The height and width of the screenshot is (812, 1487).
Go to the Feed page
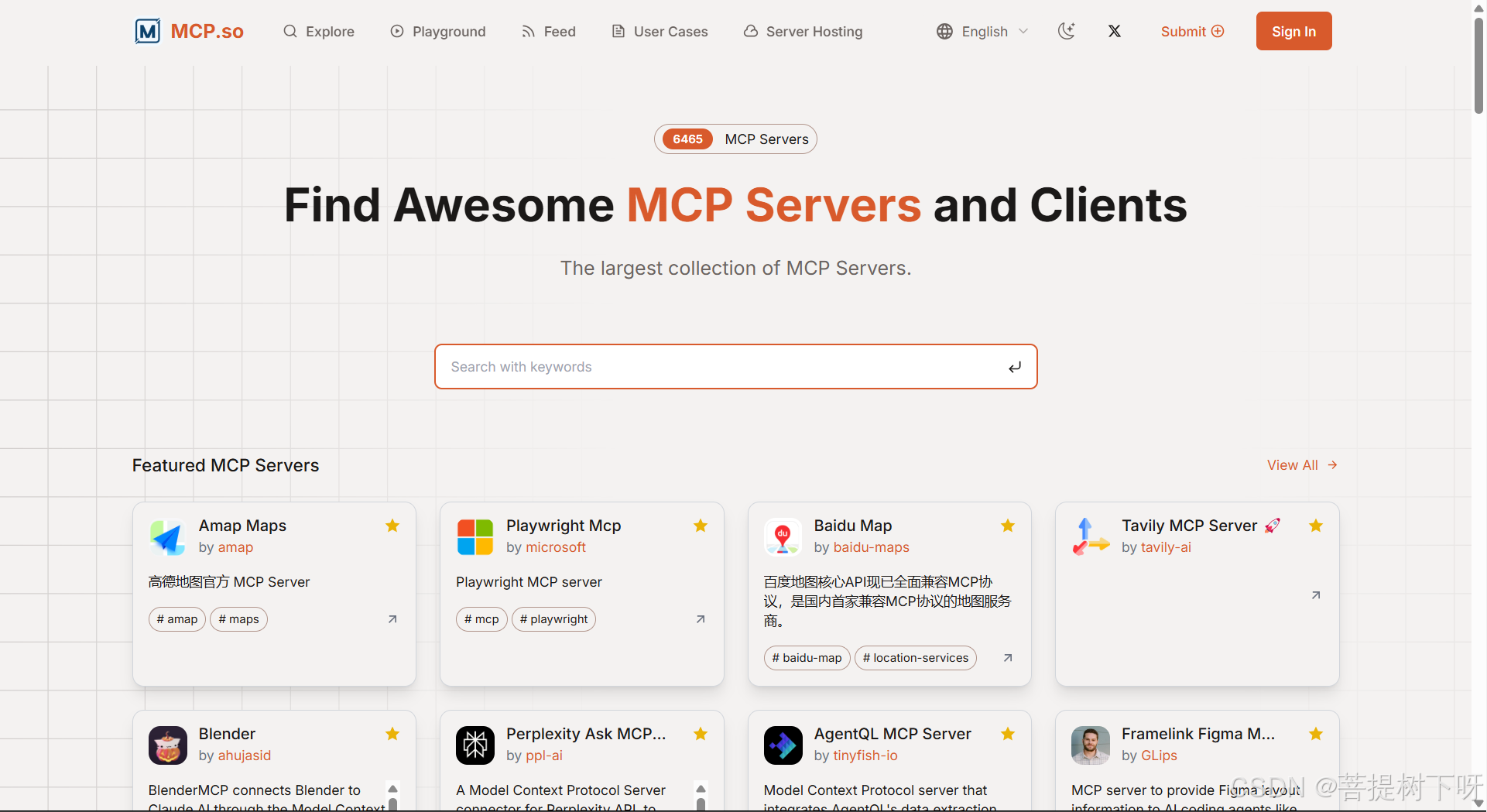(x=549, y=31)
